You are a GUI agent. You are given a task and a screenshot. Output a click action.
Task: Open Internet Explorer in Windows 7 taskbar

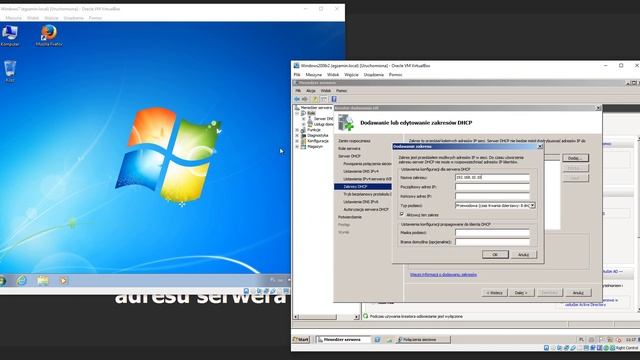[21, 280]
